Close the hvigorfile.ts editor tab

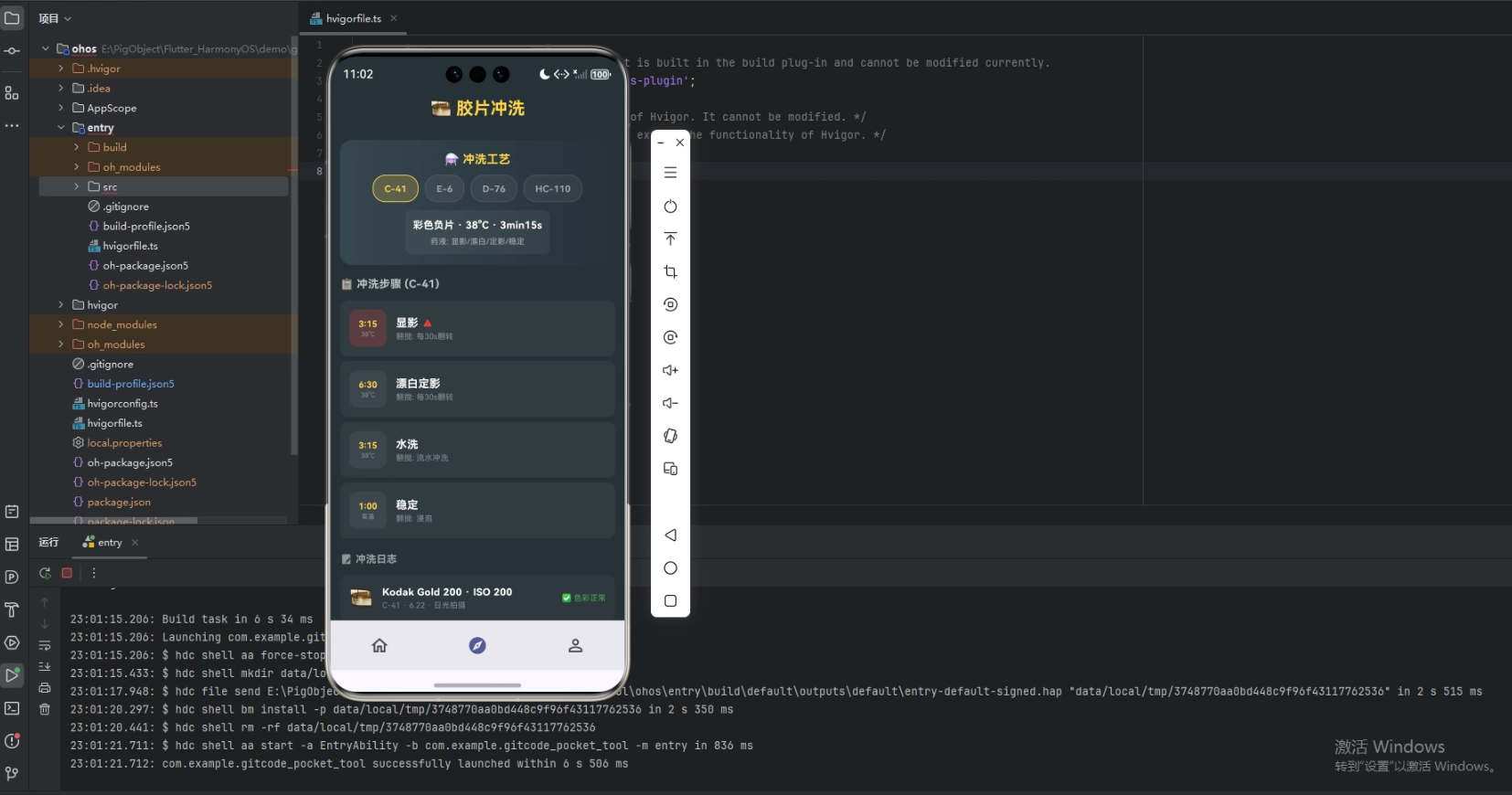(394, 18)
